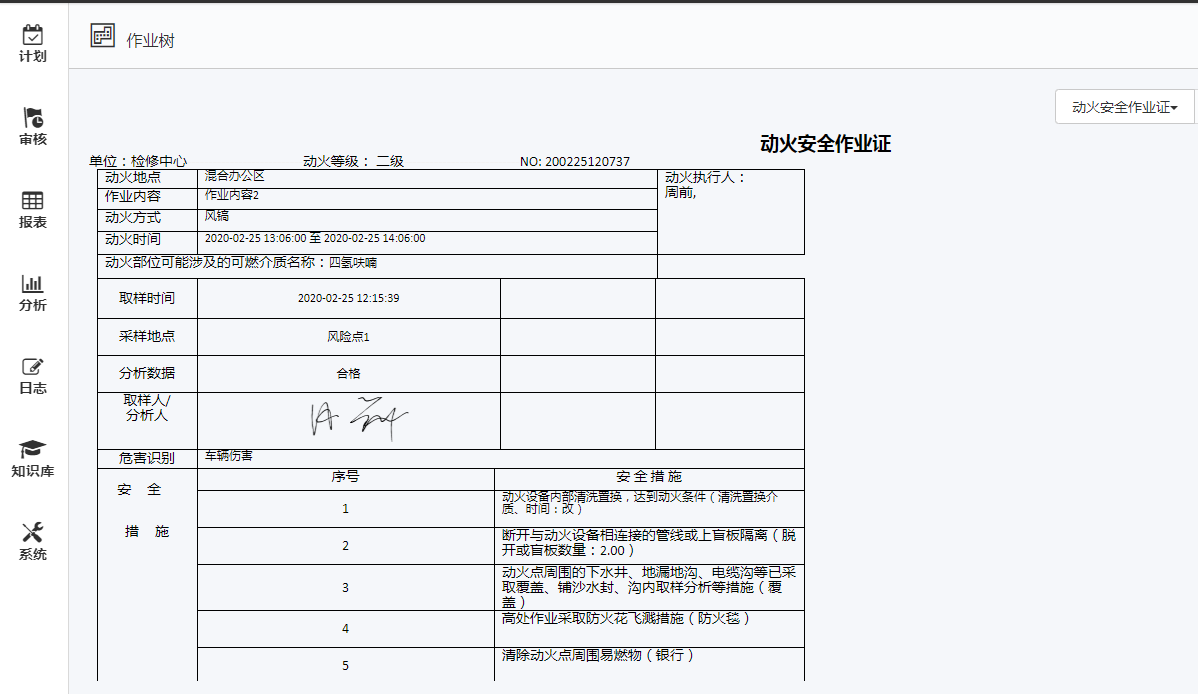Click the 作业树 header title
The image size is (1198, 694).
click(x=151, y=41)
